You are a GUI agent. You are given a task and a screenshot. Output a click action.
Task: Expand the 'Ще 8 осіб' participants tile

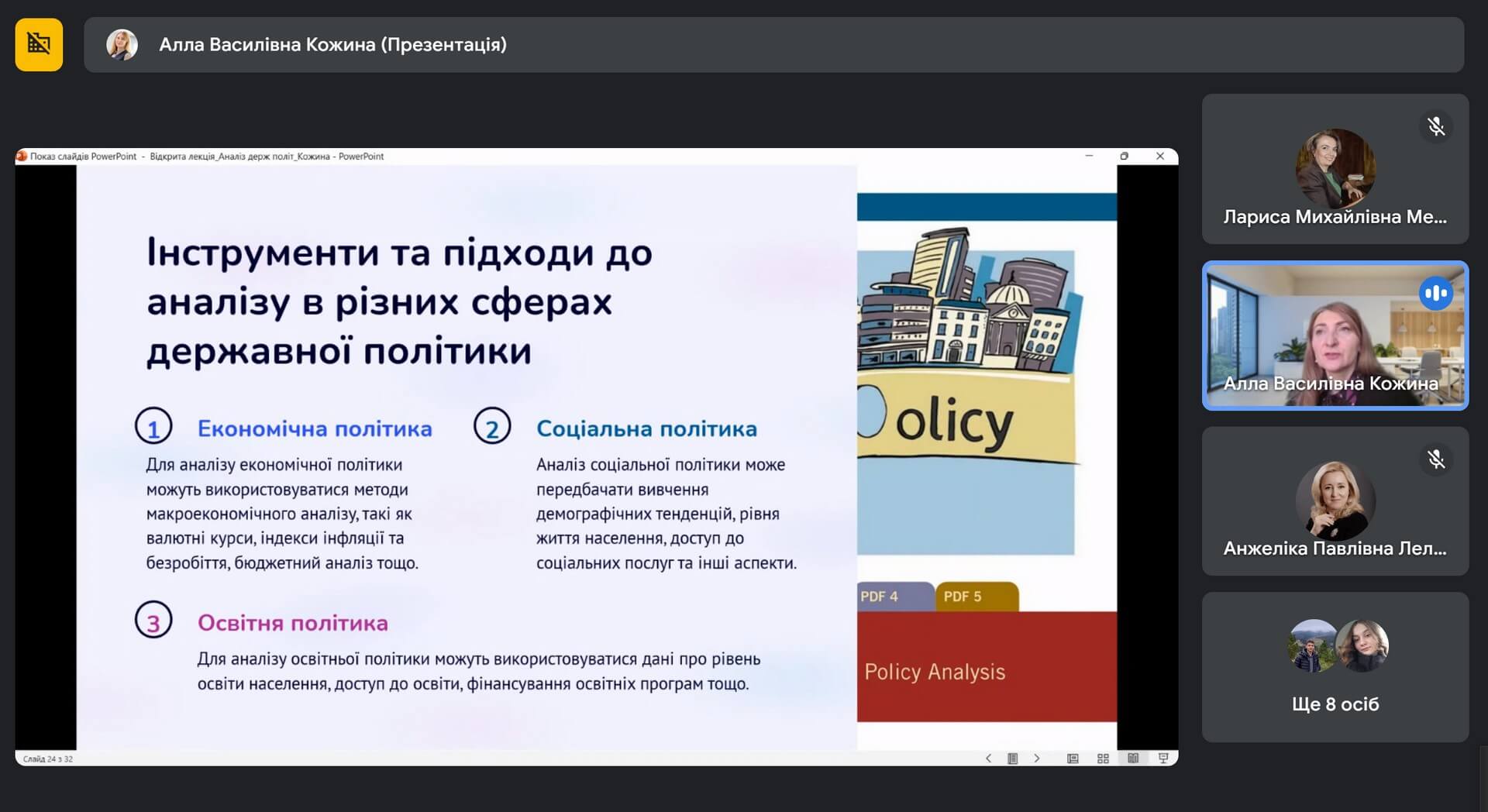click(x=1335, y=667)
